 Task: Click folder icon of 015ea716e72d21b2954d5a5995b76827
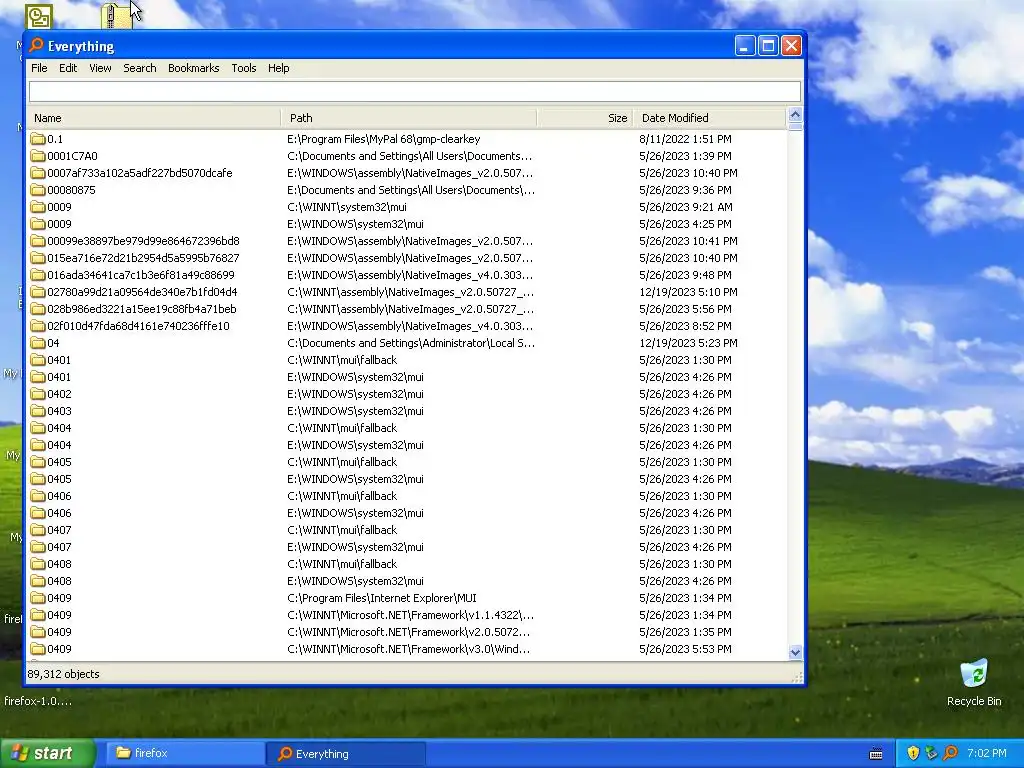[x=38, y=258]
